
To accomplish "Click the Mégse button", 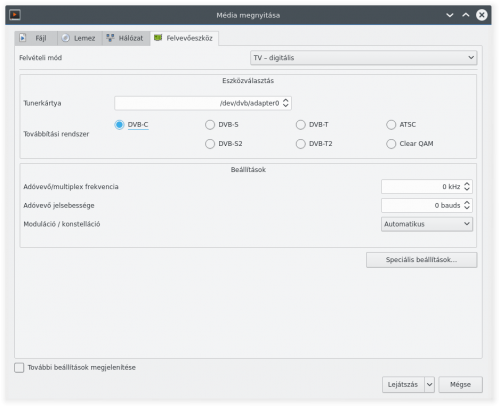I will (x=461, y=385).
